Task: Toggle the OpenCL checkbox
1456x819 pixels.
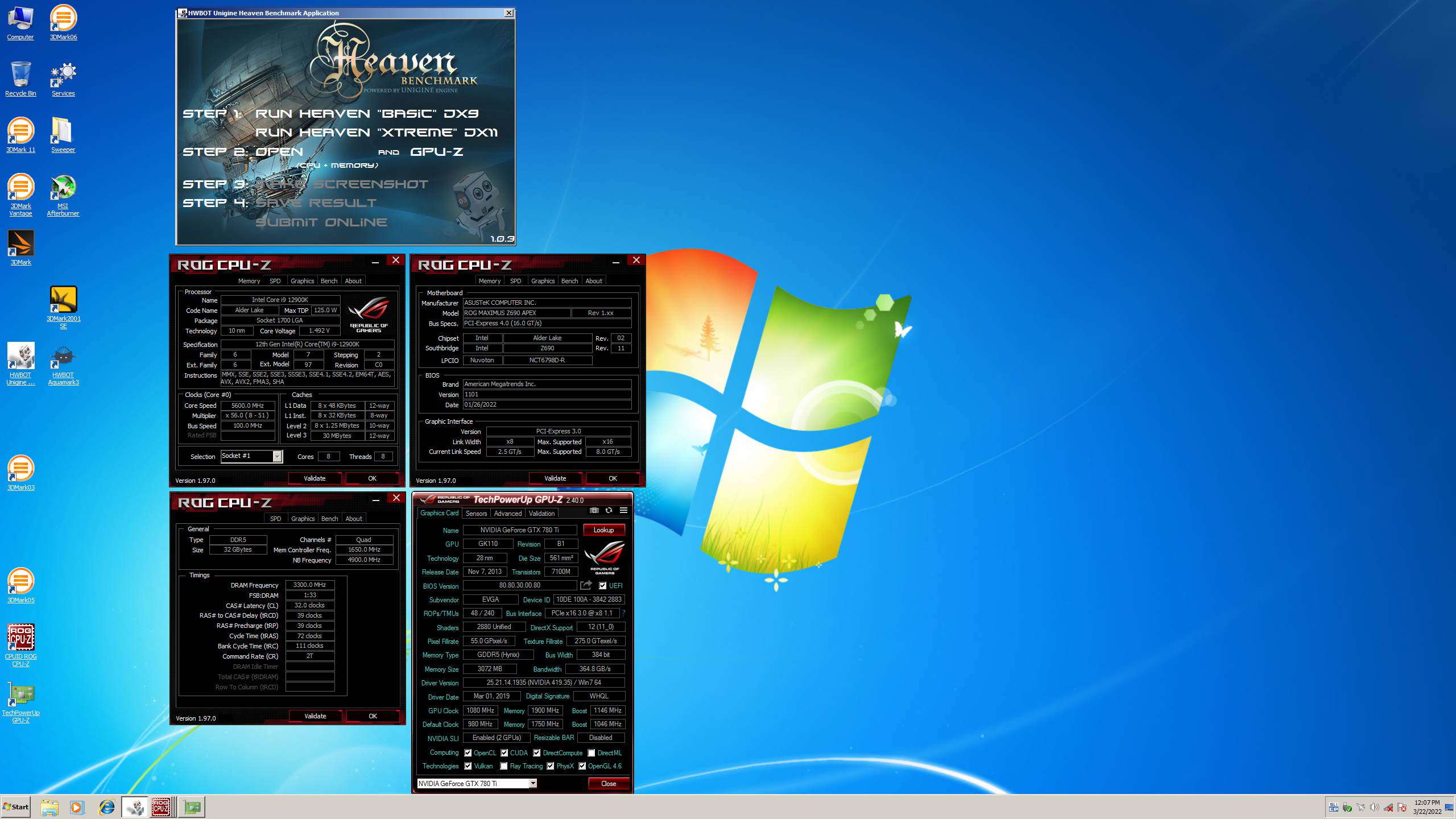Action: pos(468,753)
